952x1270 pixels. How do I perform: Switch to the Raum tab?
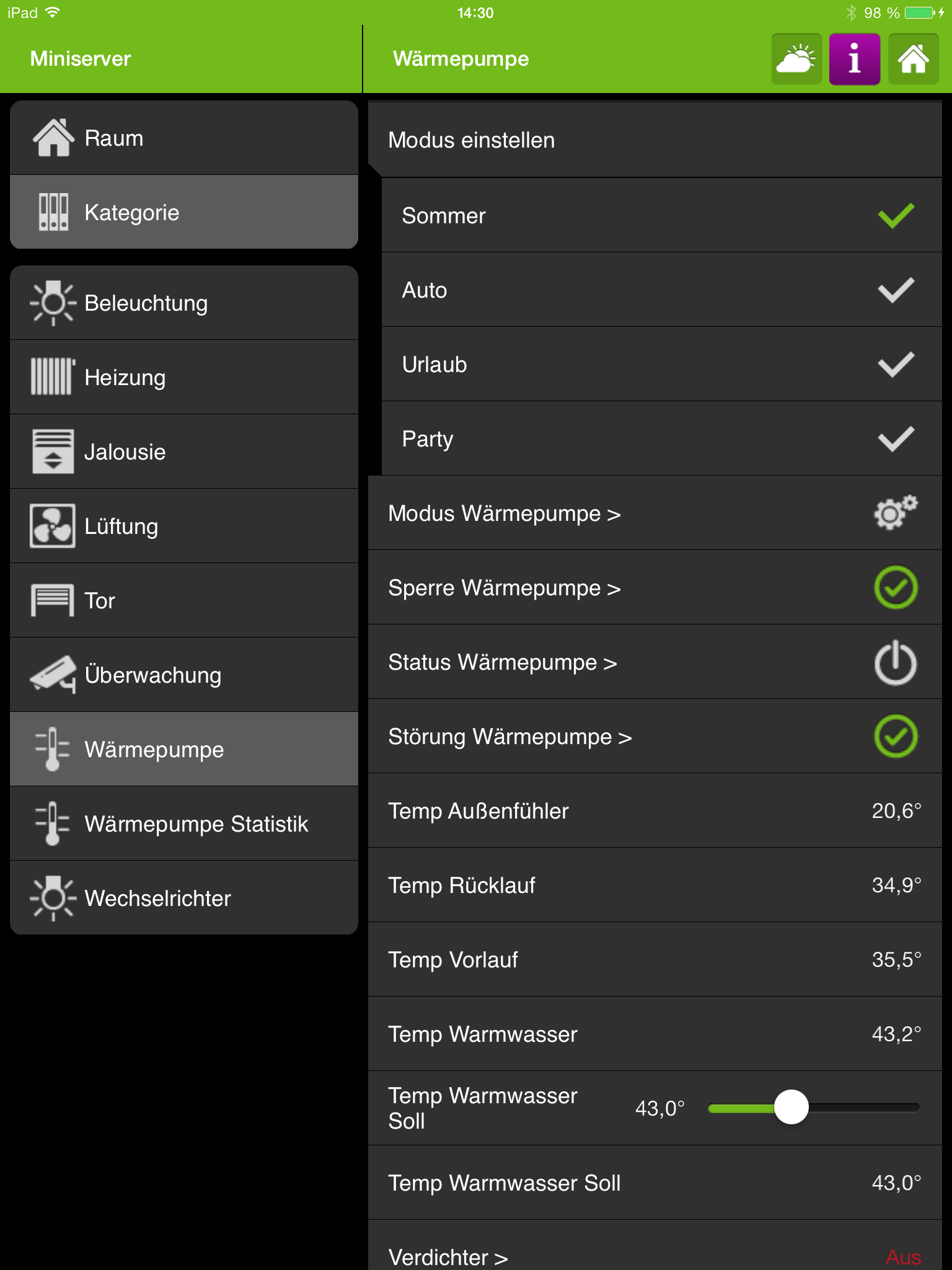point(184,138)
